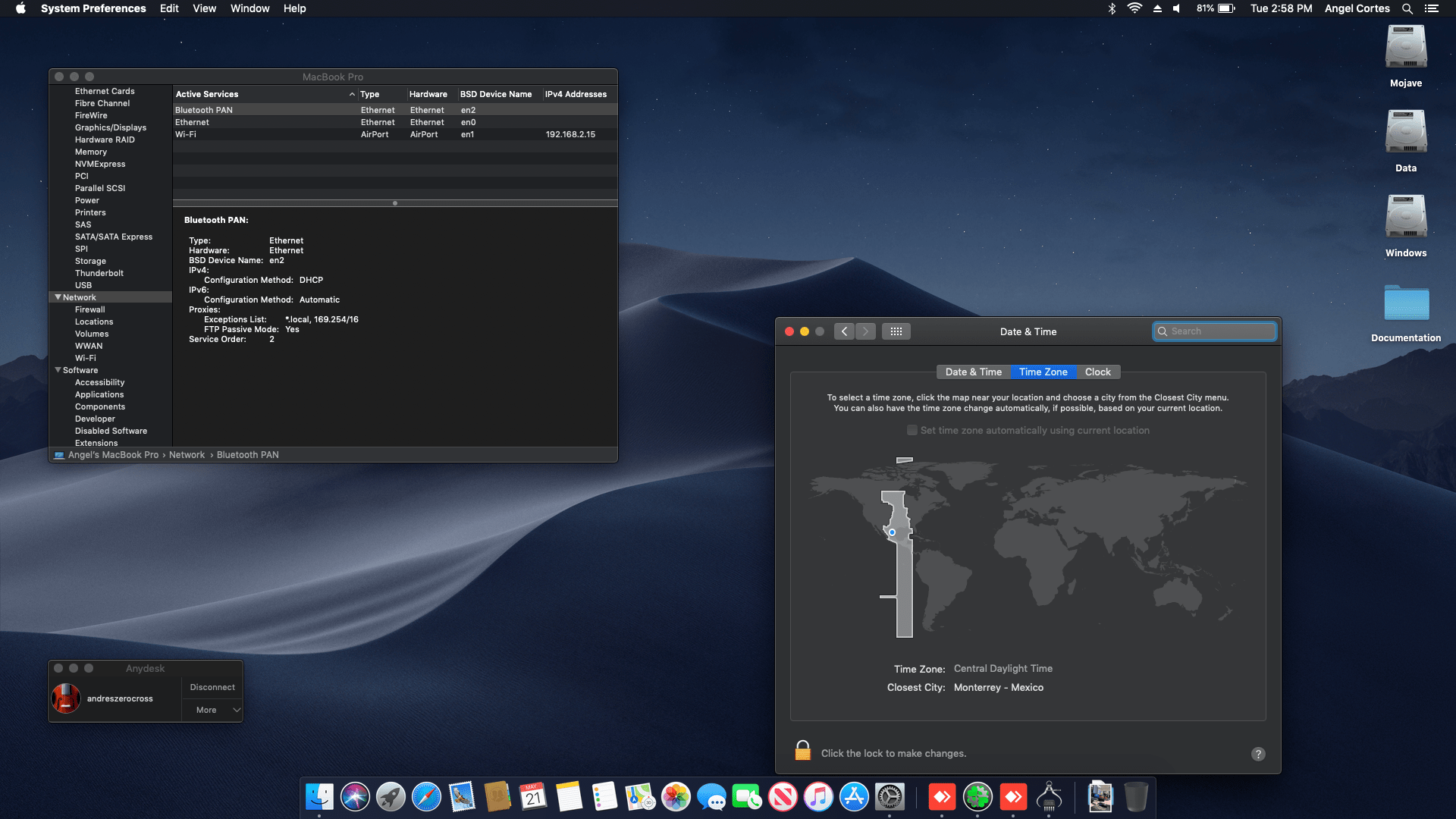Open the Wi-Fi status menu
1456x819 pixels.
click(1134, 8)
